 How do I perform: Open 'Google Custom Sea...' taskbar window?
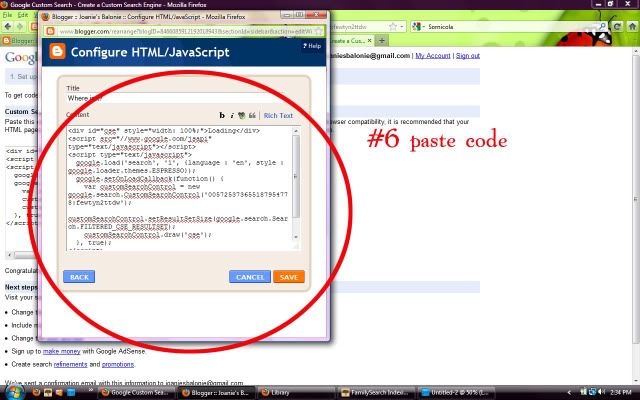(136, 393)
